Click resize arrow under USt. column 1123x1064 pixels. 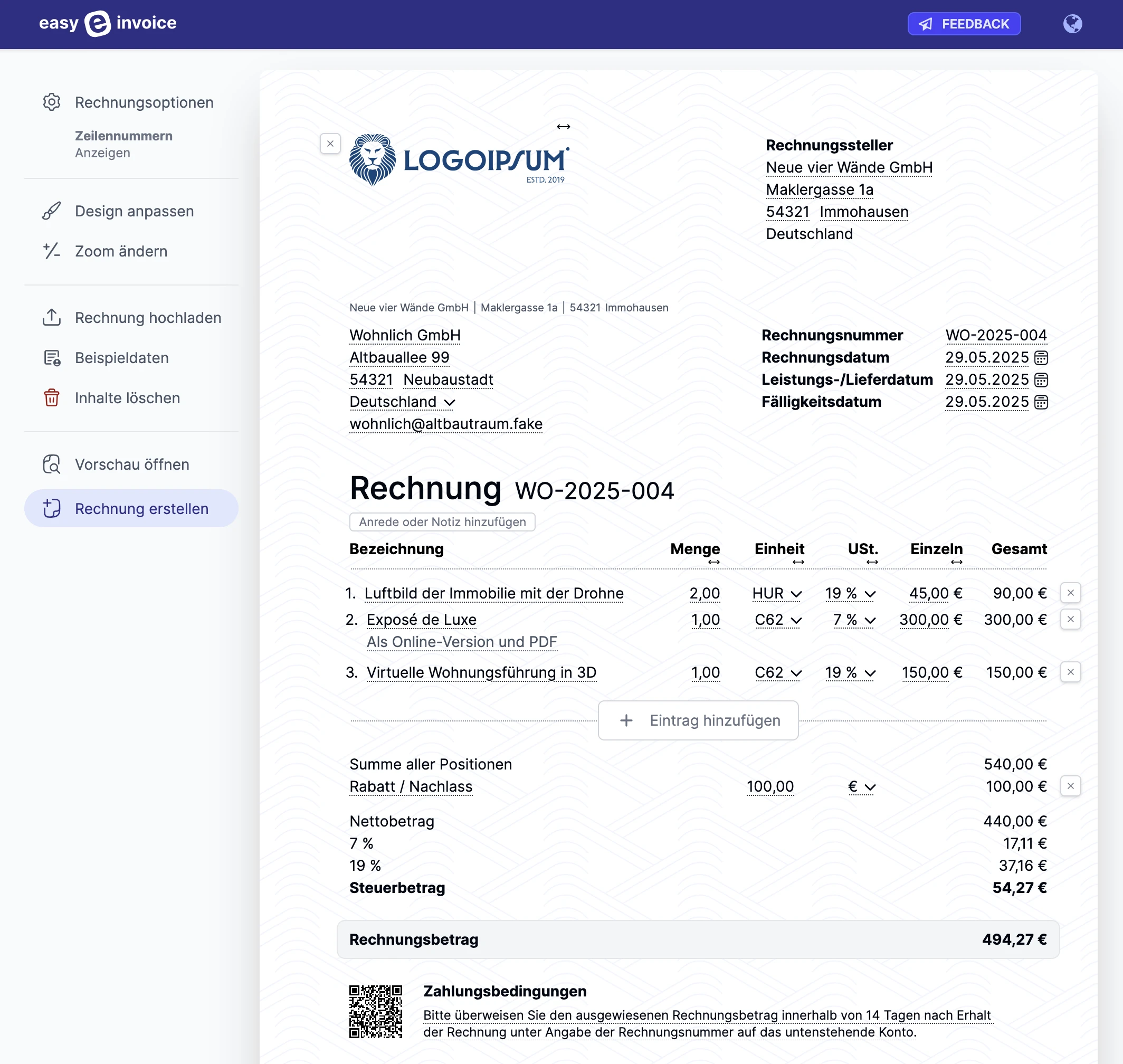872,562
